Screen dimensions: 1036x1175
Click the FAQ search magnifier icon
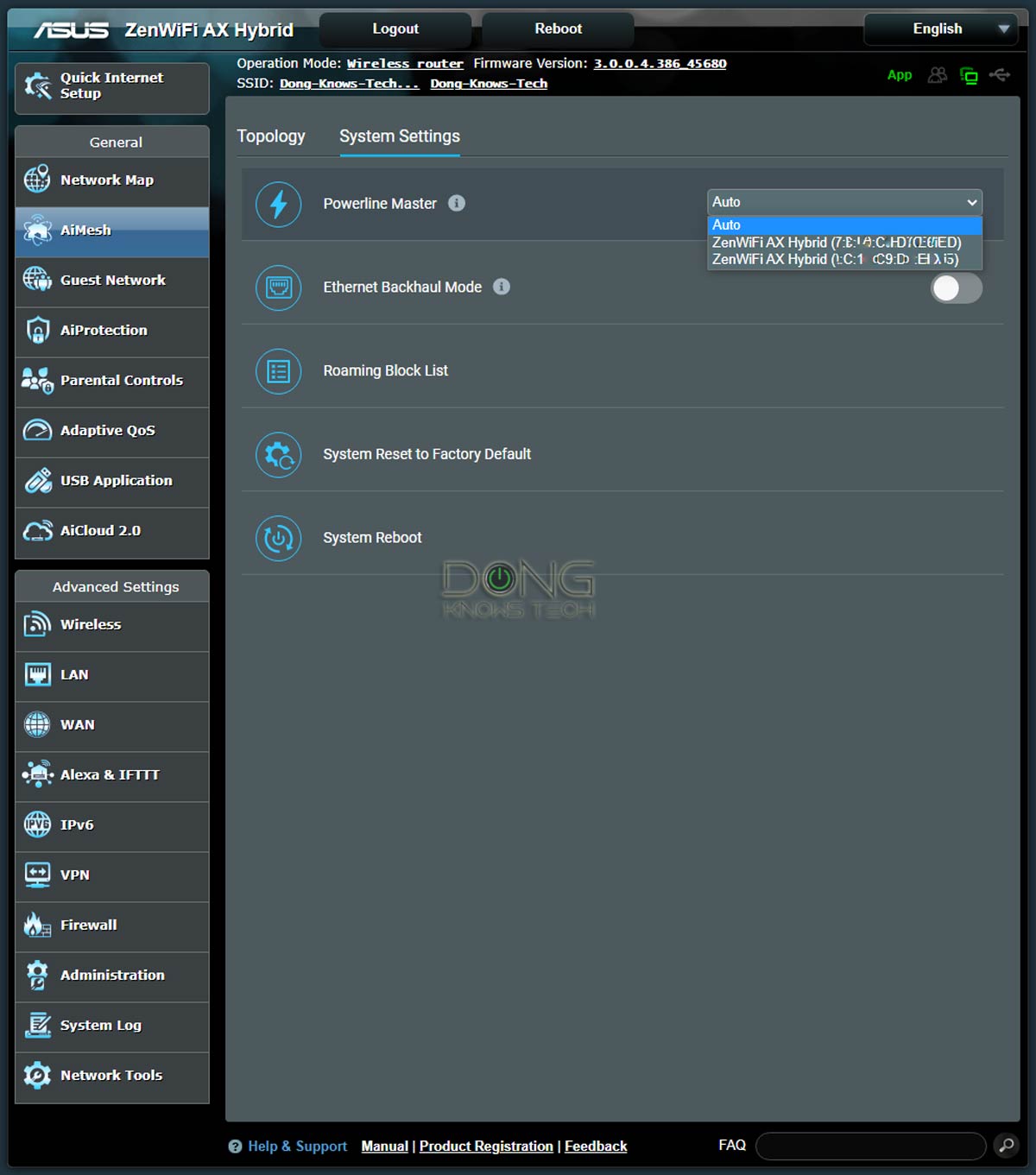1006,1146
